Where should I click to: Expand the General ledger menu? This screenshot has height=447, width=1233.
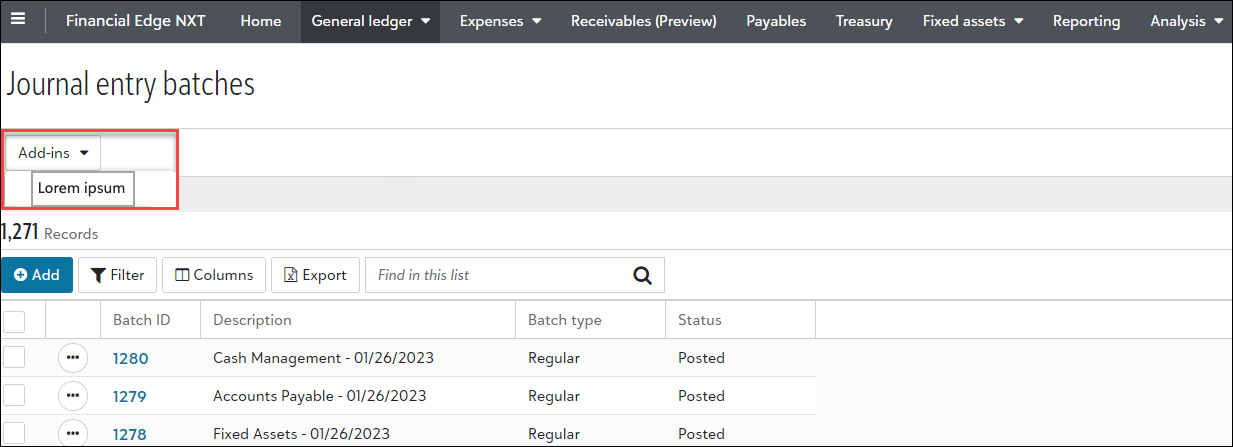(x=370, y=21)
